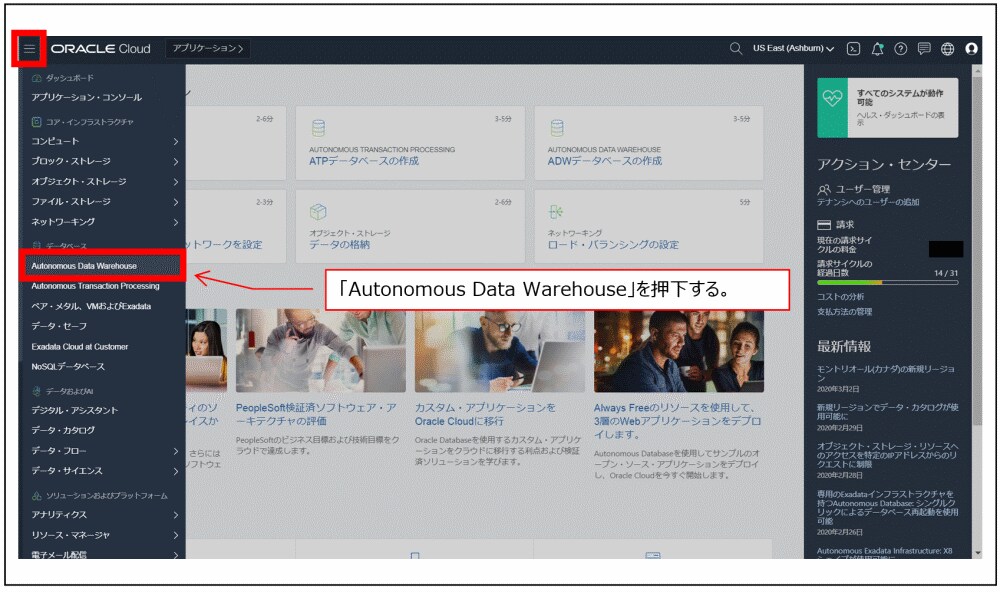
Task: Open the notifications bell icon
Action: [878, 48]
